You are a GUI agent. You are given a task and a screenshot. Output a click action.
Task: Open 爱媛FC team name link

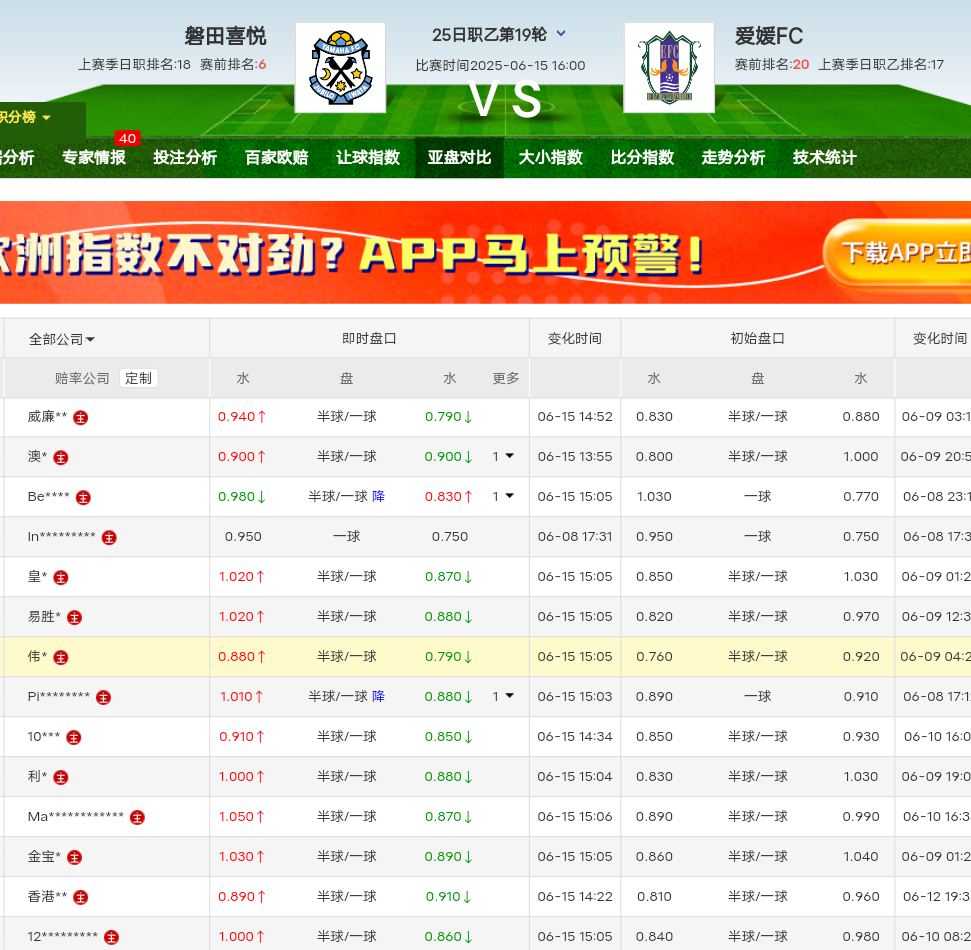pyautogui.click(x=769, y=36)
